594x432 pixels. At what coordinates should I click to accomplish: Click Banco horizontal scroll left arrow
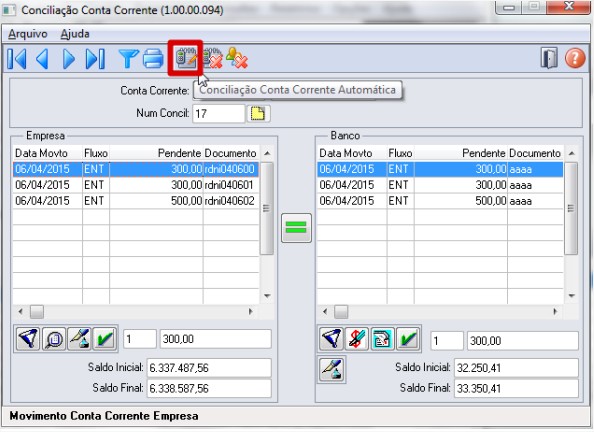click(x=325, y=311)
